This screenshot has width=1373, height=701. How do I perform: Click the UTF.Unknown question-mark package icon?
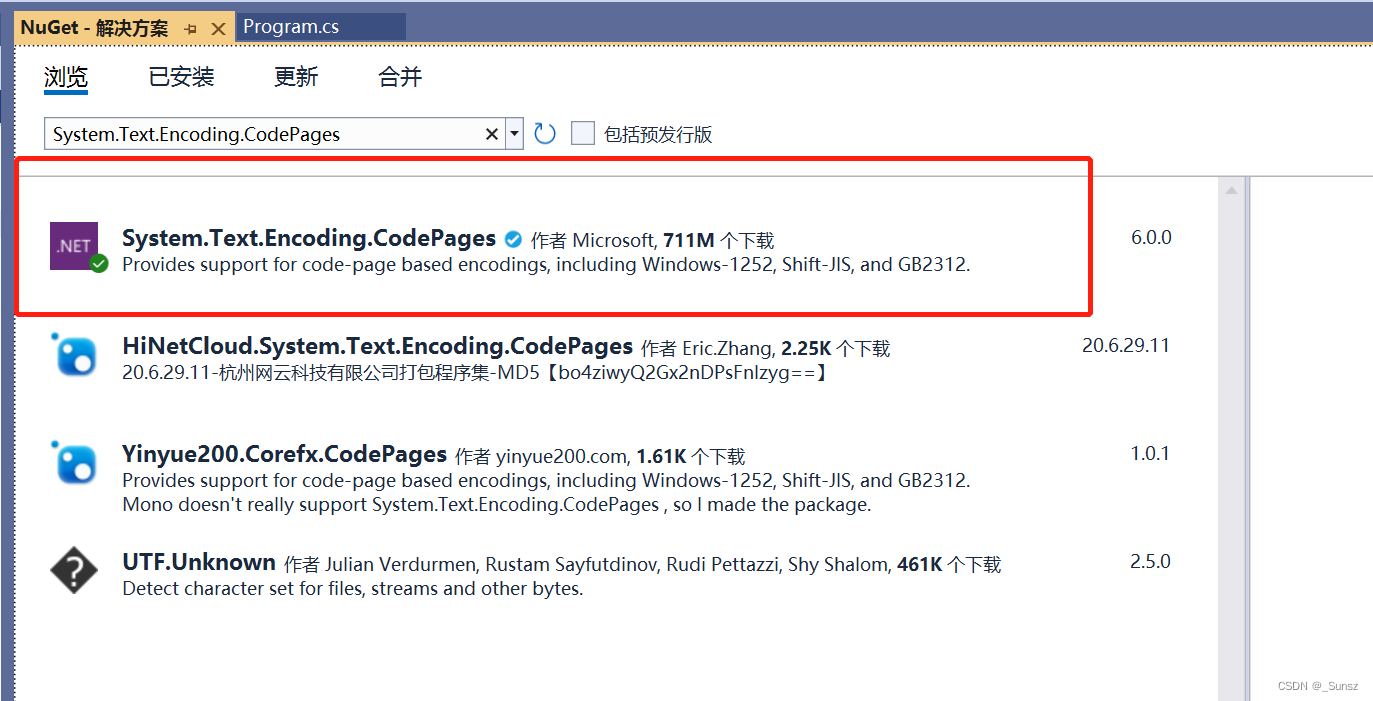[72, 571]
